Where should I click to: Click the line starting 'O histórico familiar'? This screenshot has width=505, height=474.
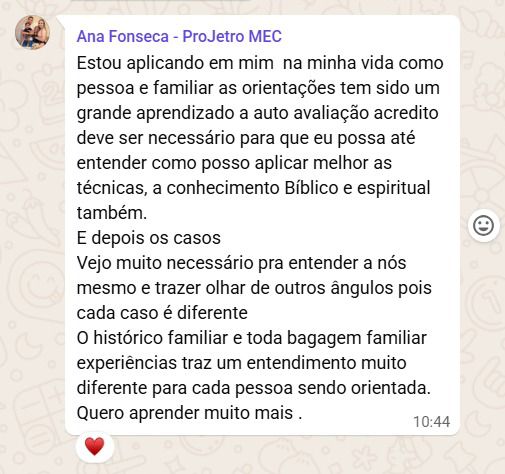click(252, 338)
